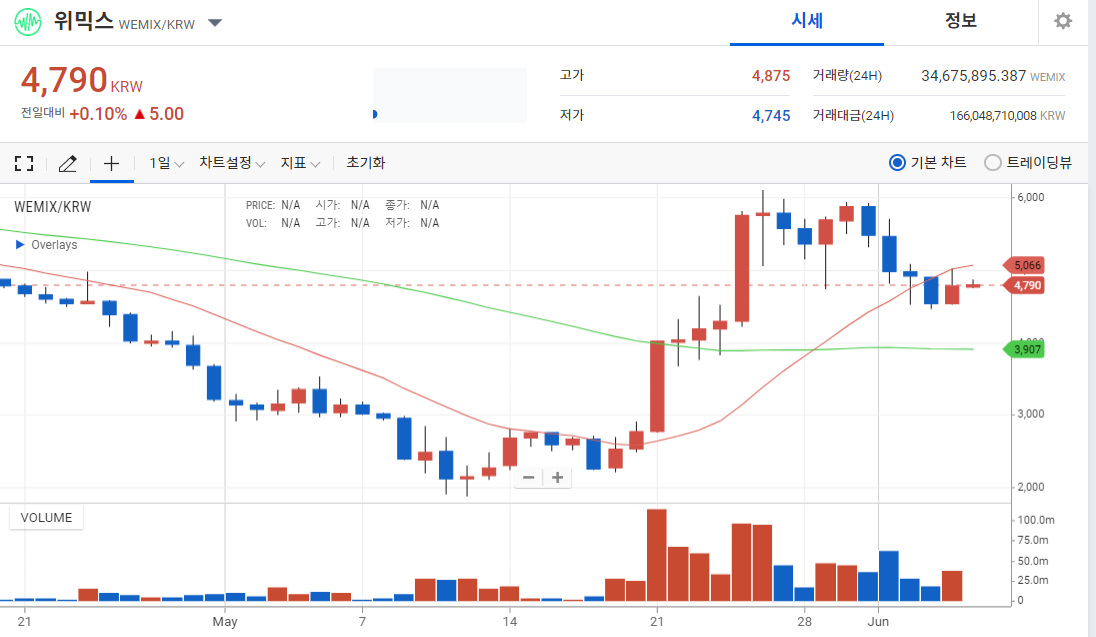Click the 14 date axis label
The width and height of the screenshot is (1096, 637).
pos(510,622)
